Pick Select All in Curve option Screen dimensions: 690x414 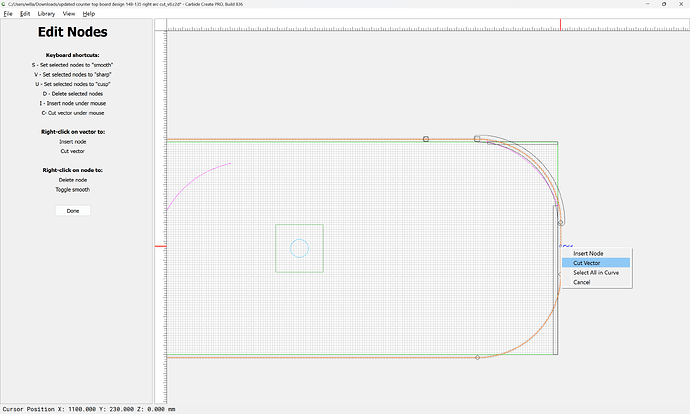596,272
